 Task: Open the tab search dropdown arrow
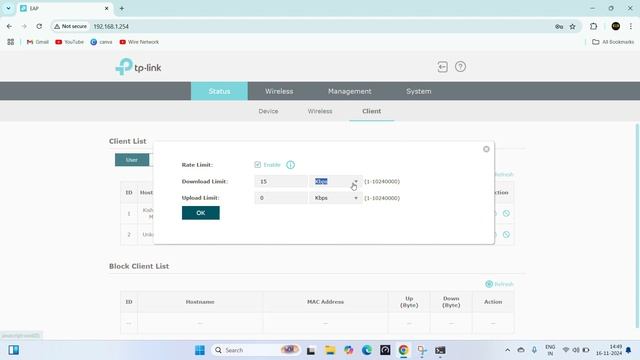(x=8, y=8)
